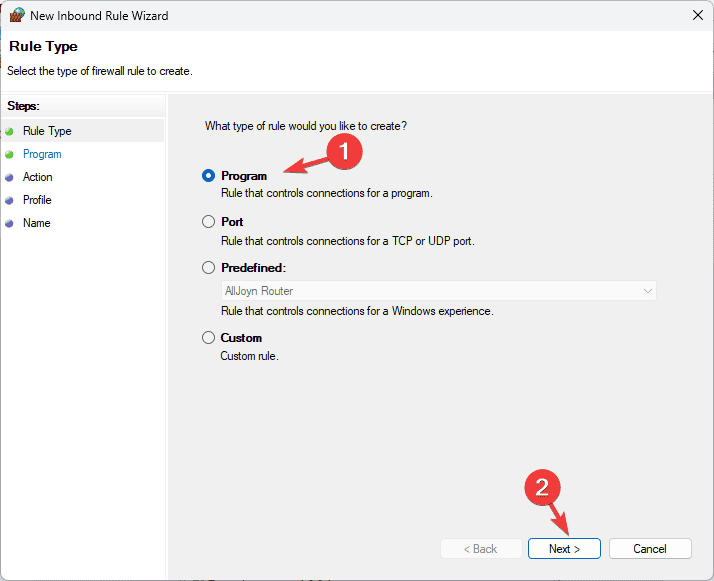The image size is (714, 581).
Task: Cancel the New Inbound Rule Wizard
Action: coord(650,548)
